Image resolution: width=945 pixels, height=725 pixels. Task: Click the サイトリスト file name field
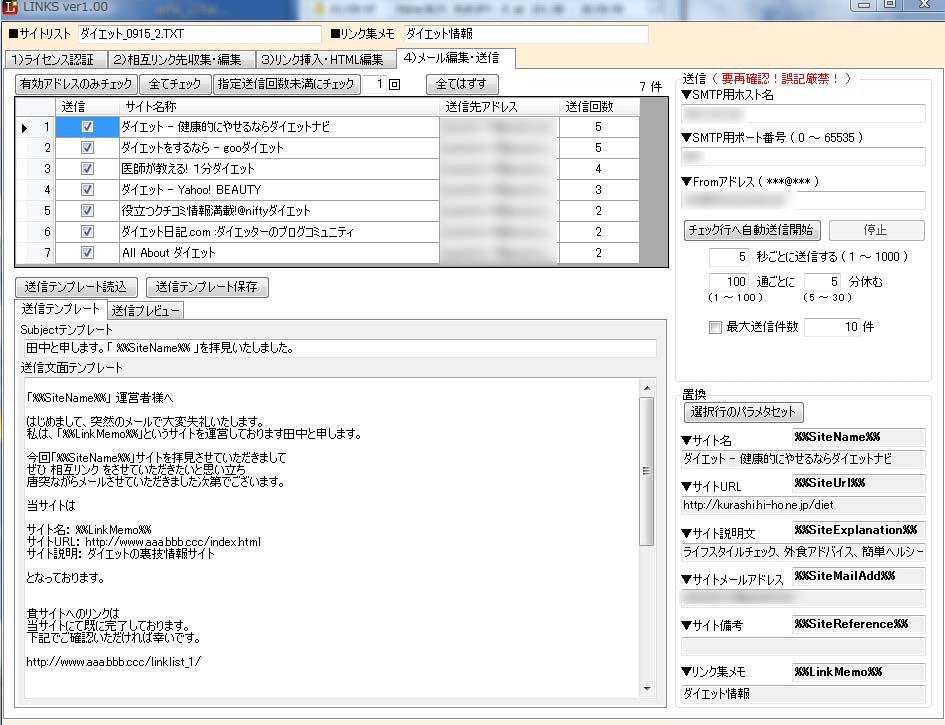(x=199, y=34)
